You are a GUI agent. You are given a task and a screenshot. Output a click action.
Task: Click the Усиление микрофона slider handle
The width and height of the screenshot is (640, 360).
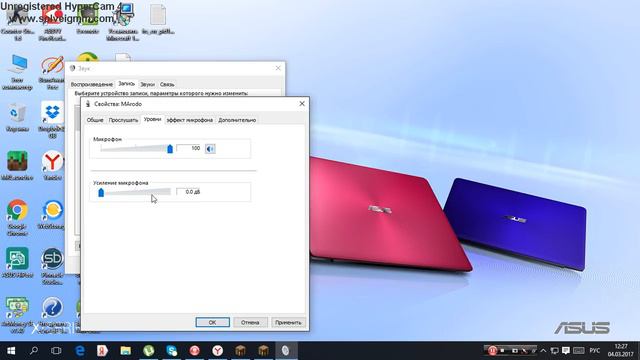point(101,192)
